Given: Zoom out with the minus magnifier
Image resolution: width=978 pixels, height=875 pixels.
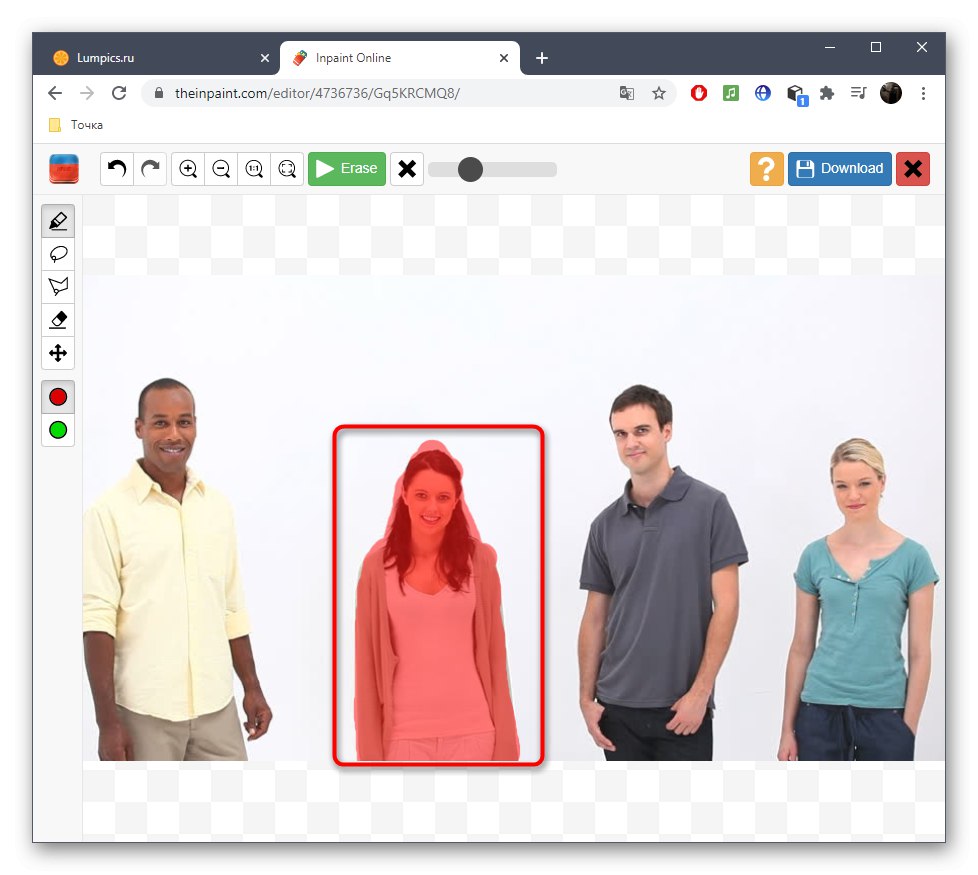Looking at the screenshot, I should pos(221,168).
